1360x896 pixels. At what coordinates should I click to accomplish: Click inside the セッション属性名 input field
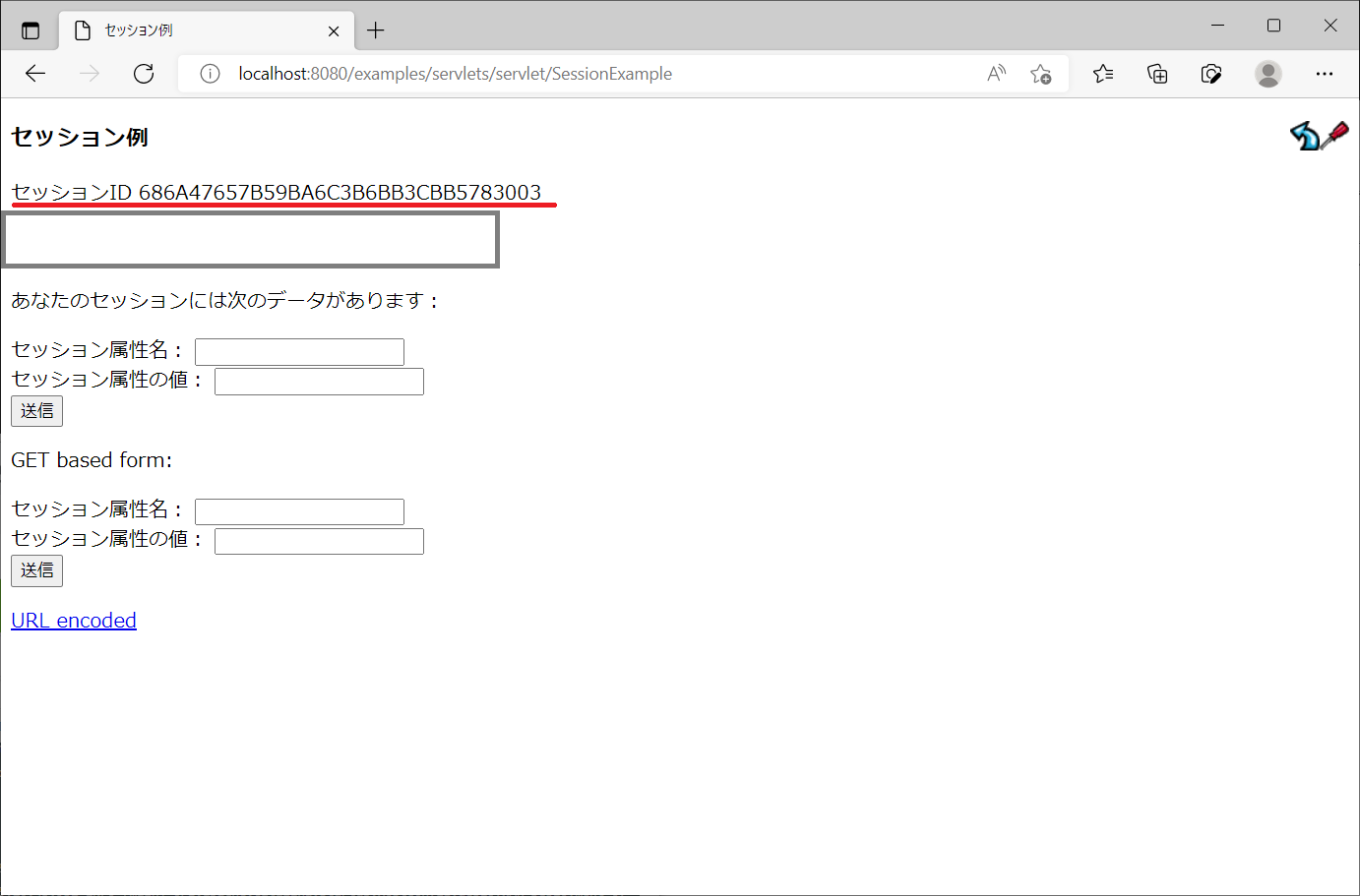pyautogui.click(x=299, y=351)
